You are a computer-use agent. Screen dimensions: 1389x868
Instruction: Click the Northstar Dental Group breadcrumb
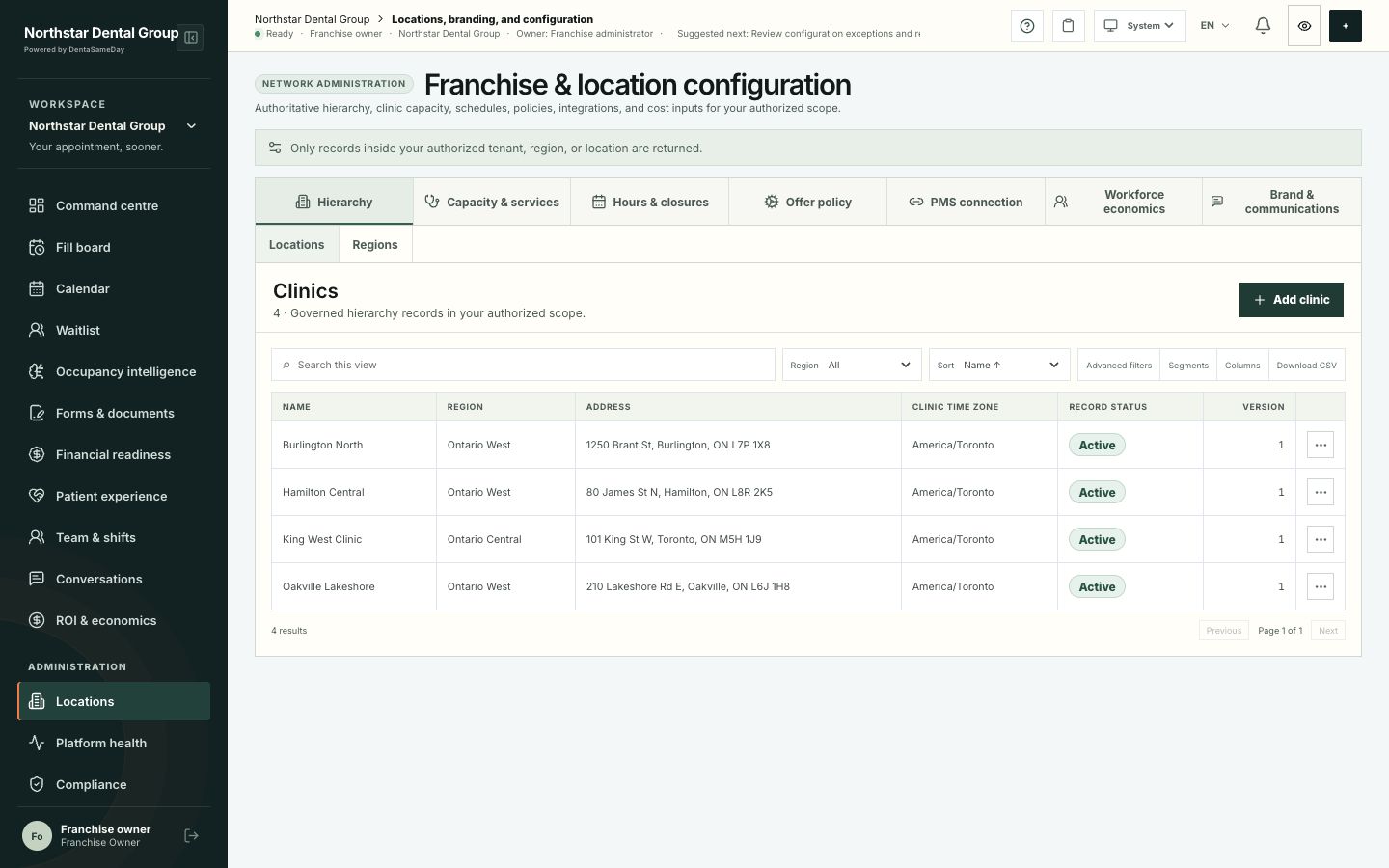tap(313, 19)
